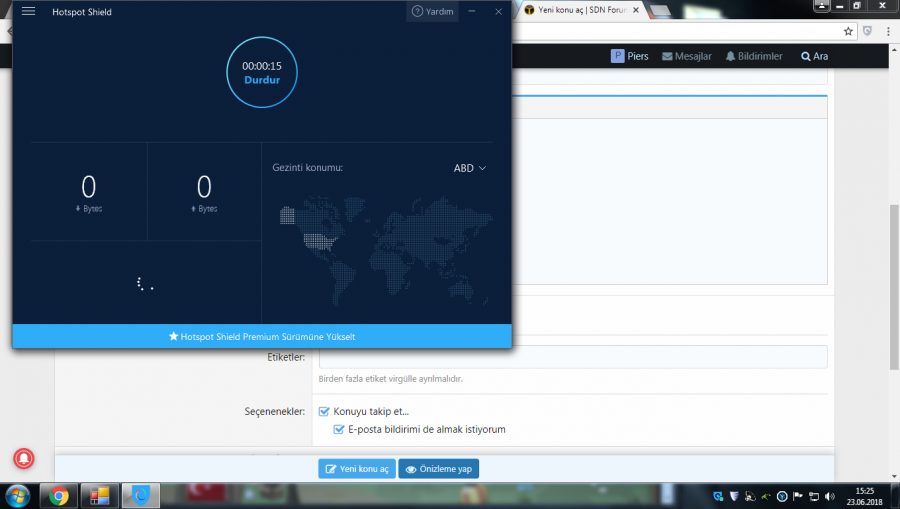Click the Show desktop strip after the clock
Image resolution: width=900 pixels, height=509 pixels.
click(895, 496)
